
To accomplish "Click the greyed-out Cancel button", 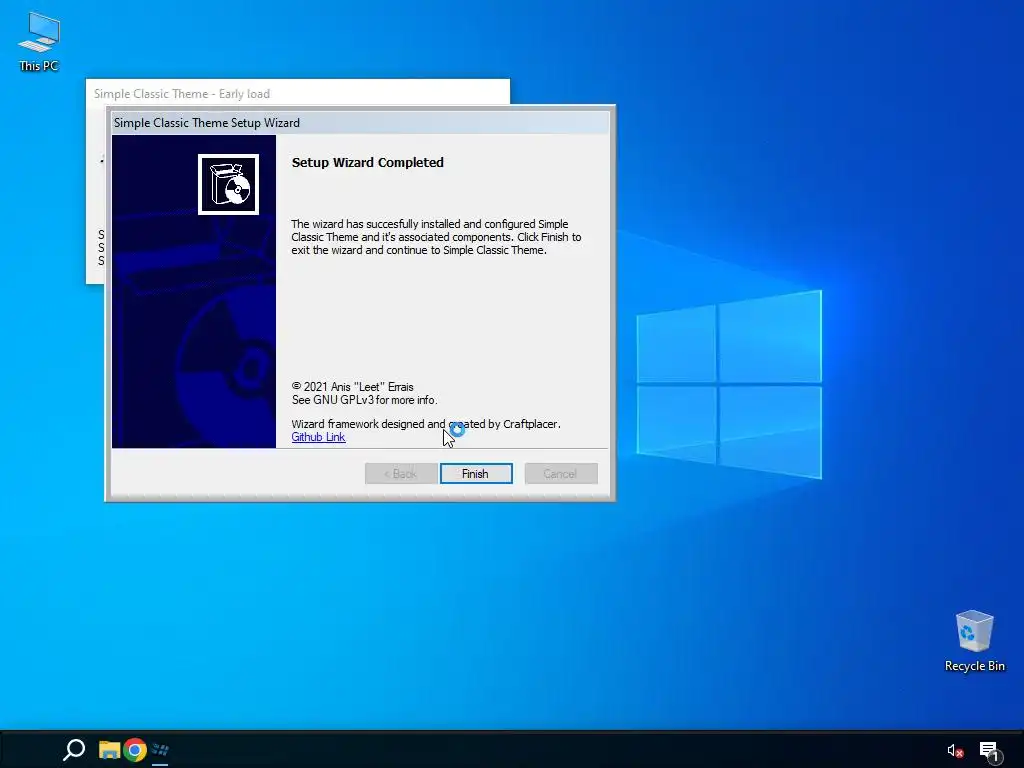I will coord(560,473).
